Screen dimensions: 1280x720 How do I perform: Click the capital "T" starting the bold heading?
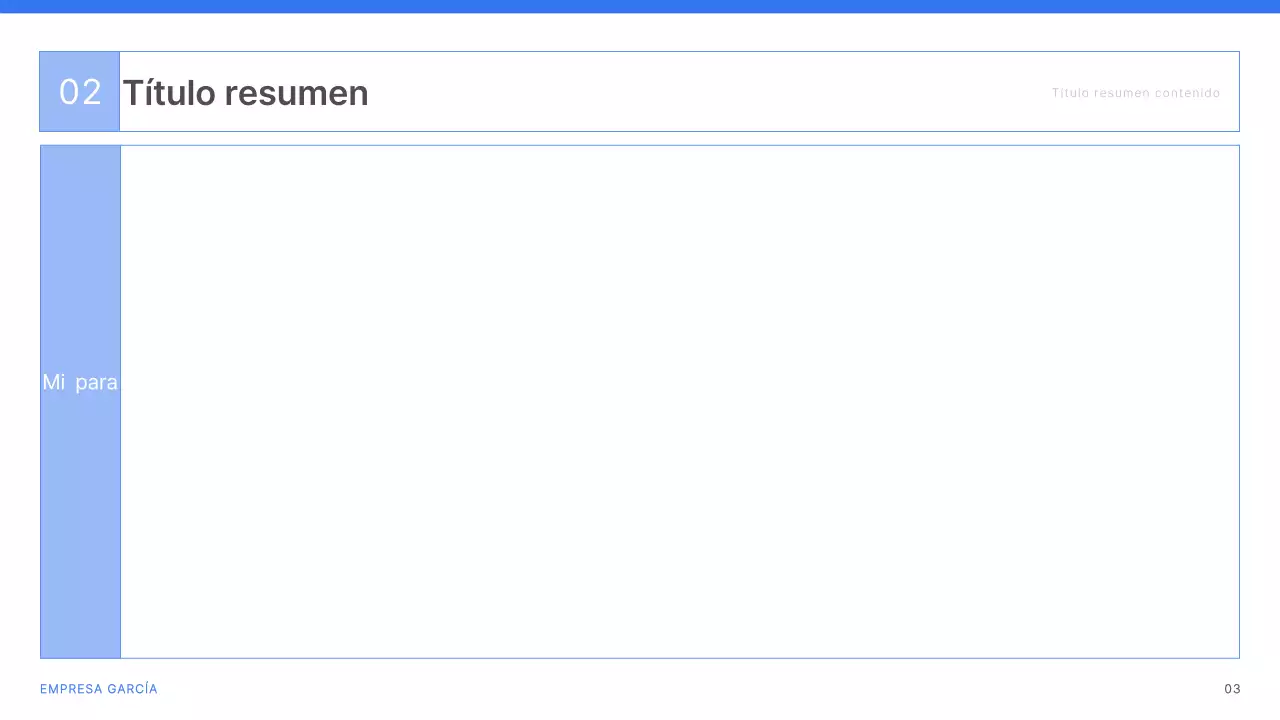pyautogui.click(x=132, y=93)
